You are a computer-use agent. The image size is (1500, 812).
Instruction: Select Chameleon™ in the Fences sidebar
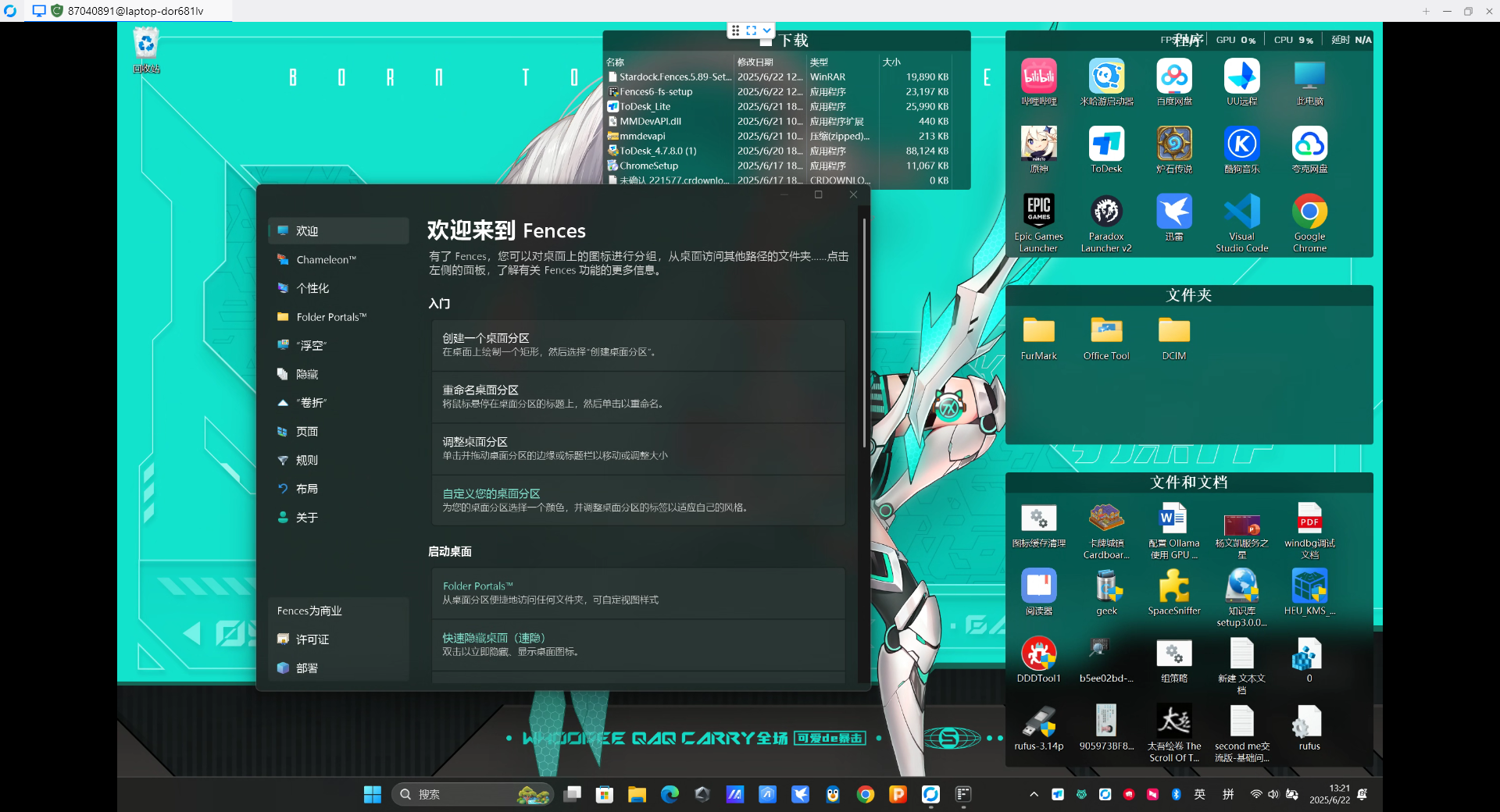(x=326, y=260)
